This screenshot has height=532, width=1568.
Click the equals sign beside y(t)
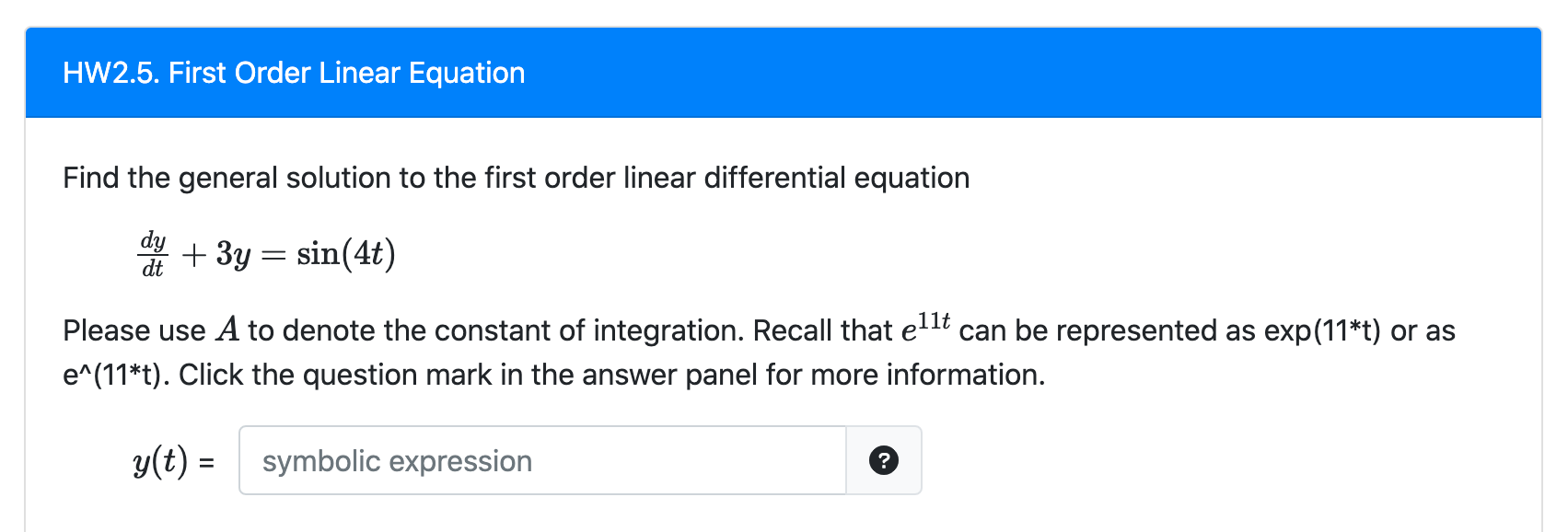207,462
